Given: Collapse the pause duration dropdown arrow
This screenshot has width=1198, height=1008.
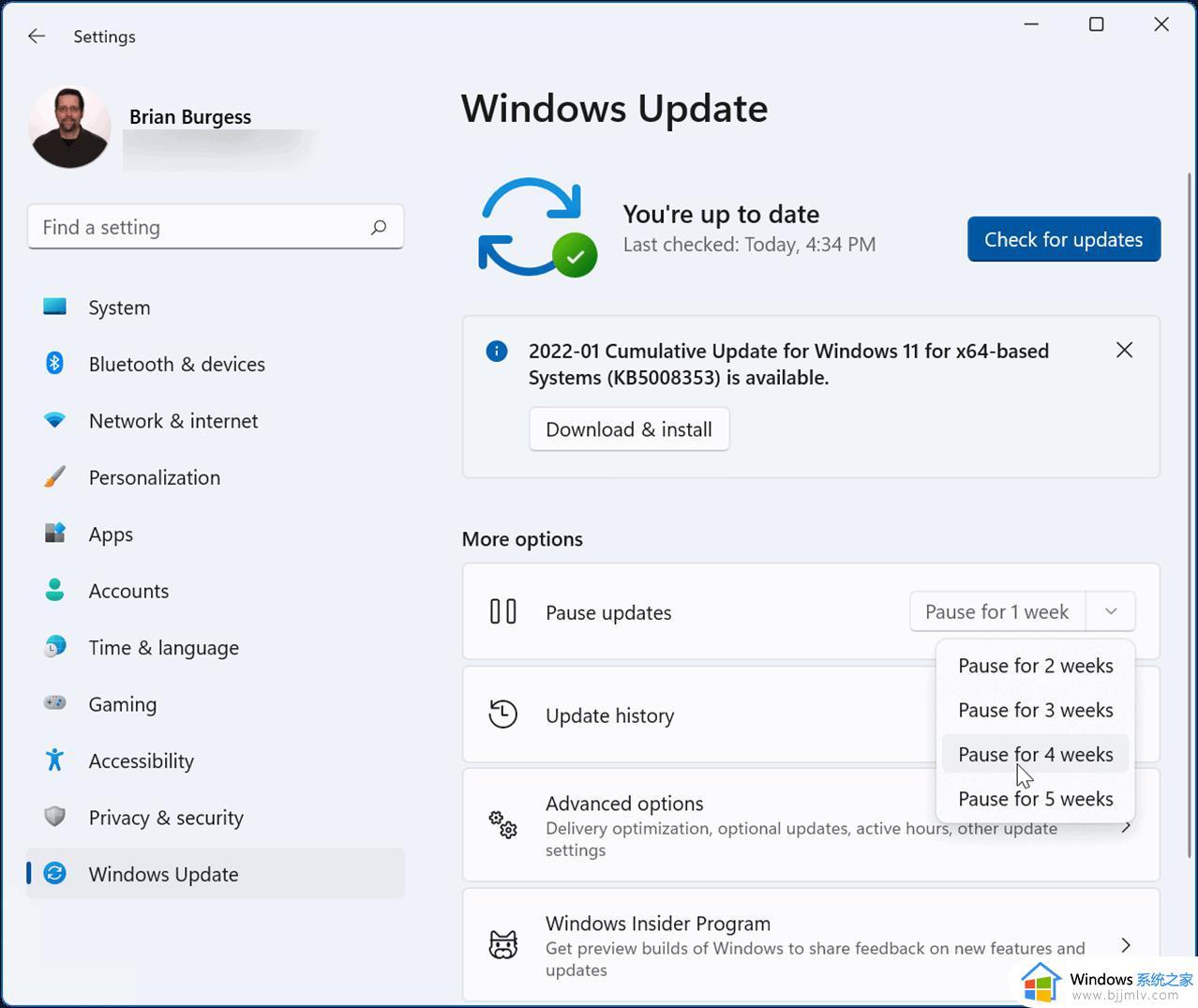Looking at the screenshot, I should pyautogui.click(x=1111, y=611).
